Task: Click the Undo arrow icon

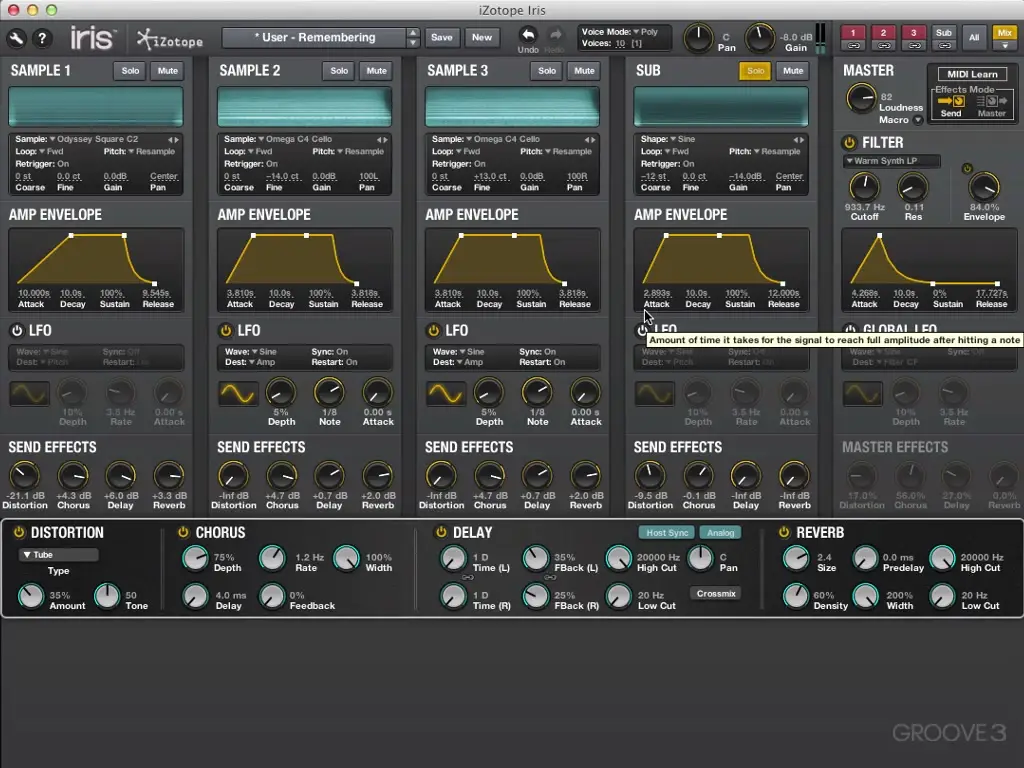Action: pyautogui.click(x=528, y=35)
